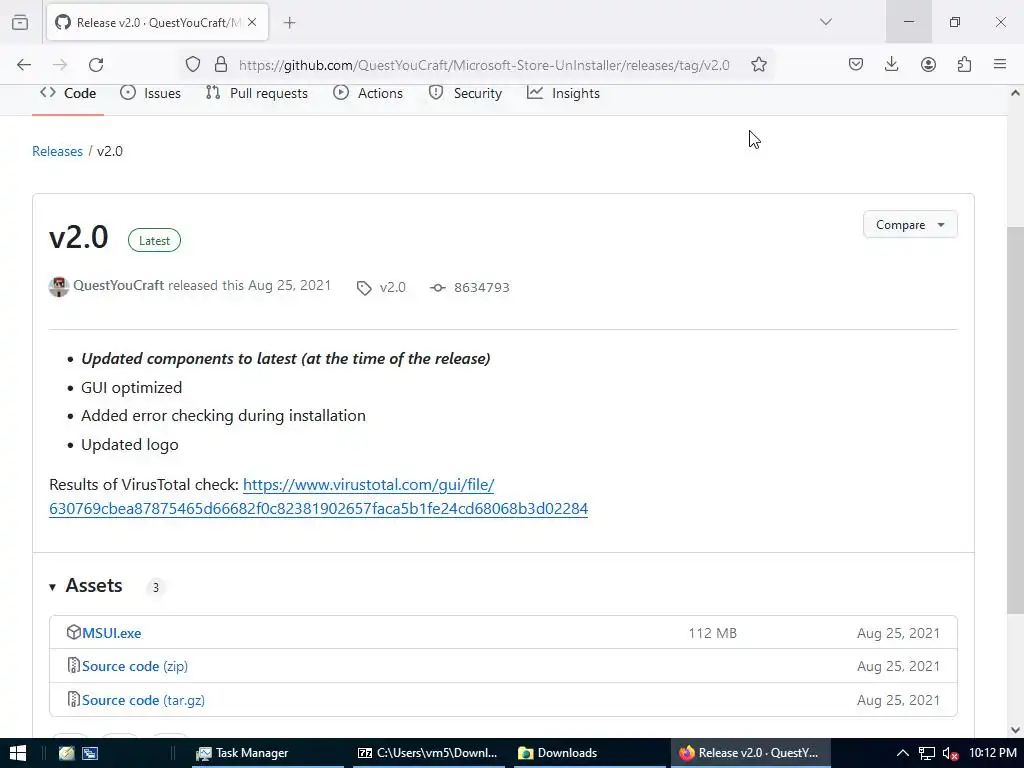
Task: Open commit 8634793 link
Action: pos(481,287)
